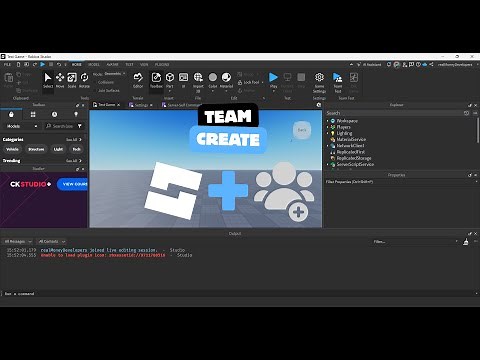The height and width of the screenshot is (360, 480).
Task: Open the FILE menu
Action: [x=7, y=64]
